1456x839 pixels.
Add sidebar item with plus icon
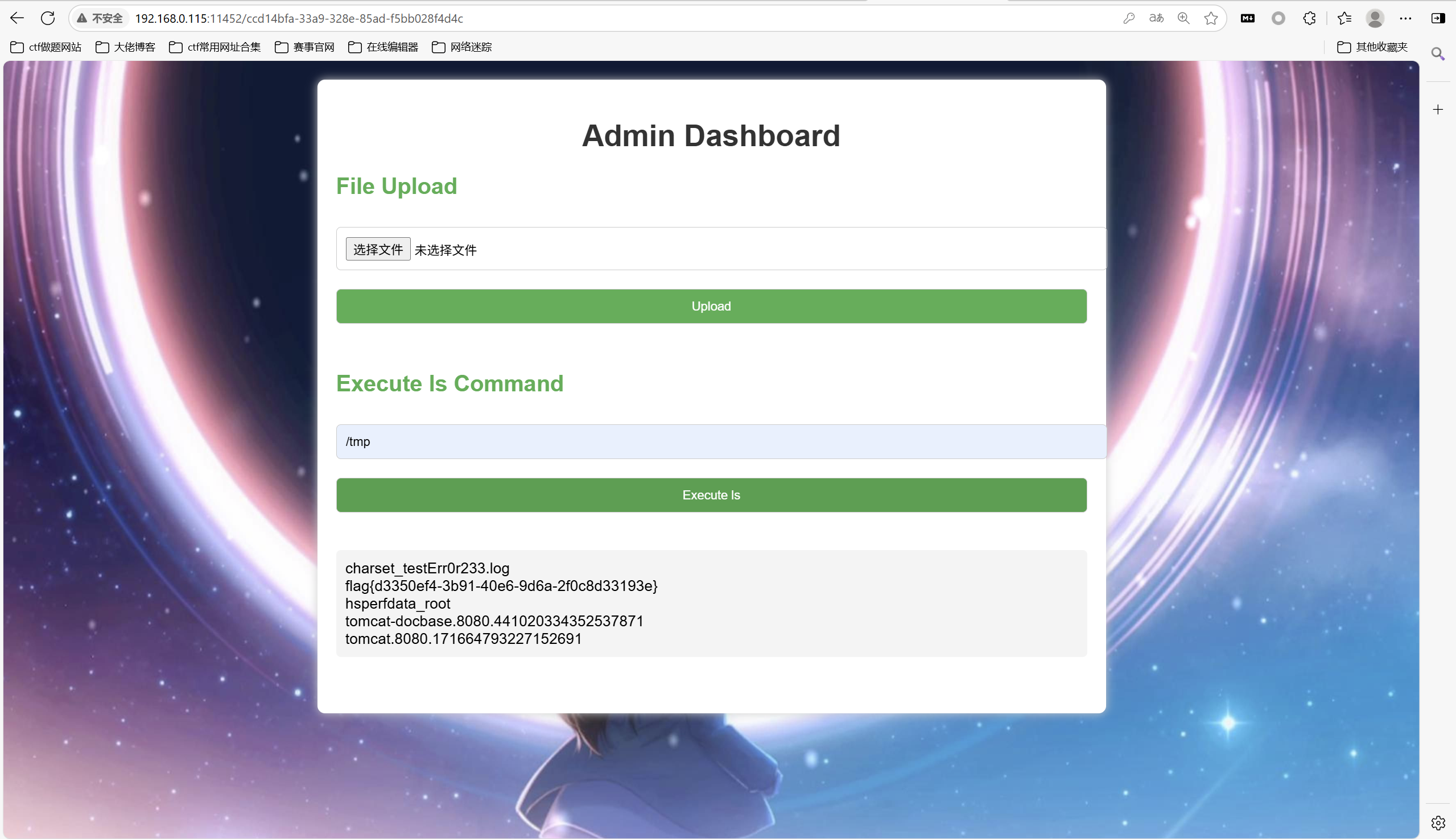pyautogui.click(x=1438, y=109)
